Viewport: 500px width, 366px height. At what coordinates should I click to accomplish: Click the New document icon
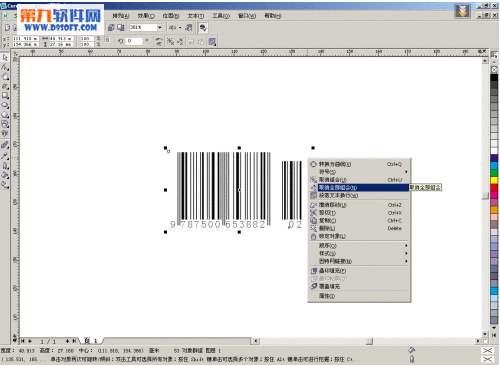click(7, 28)
